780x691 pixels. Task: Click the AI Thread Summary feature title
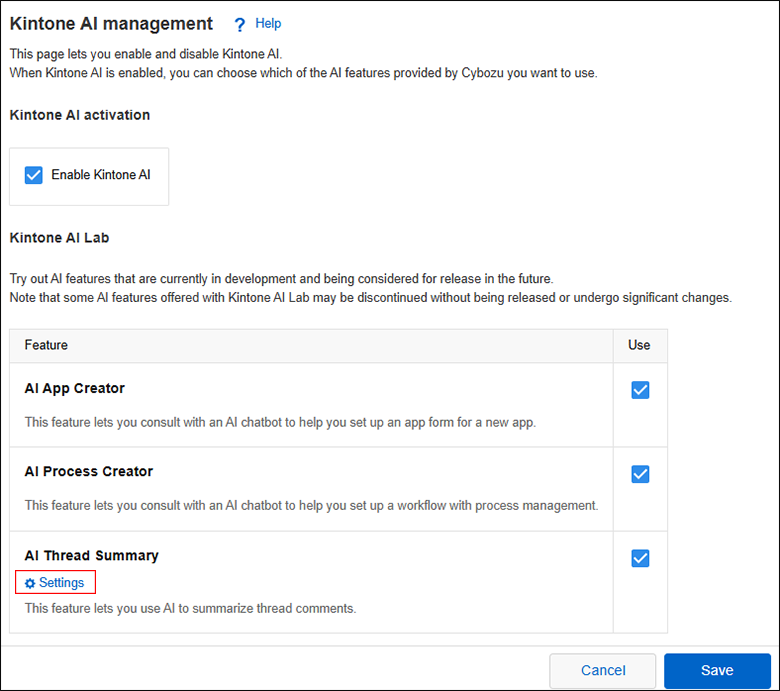(x=92, y=556)
